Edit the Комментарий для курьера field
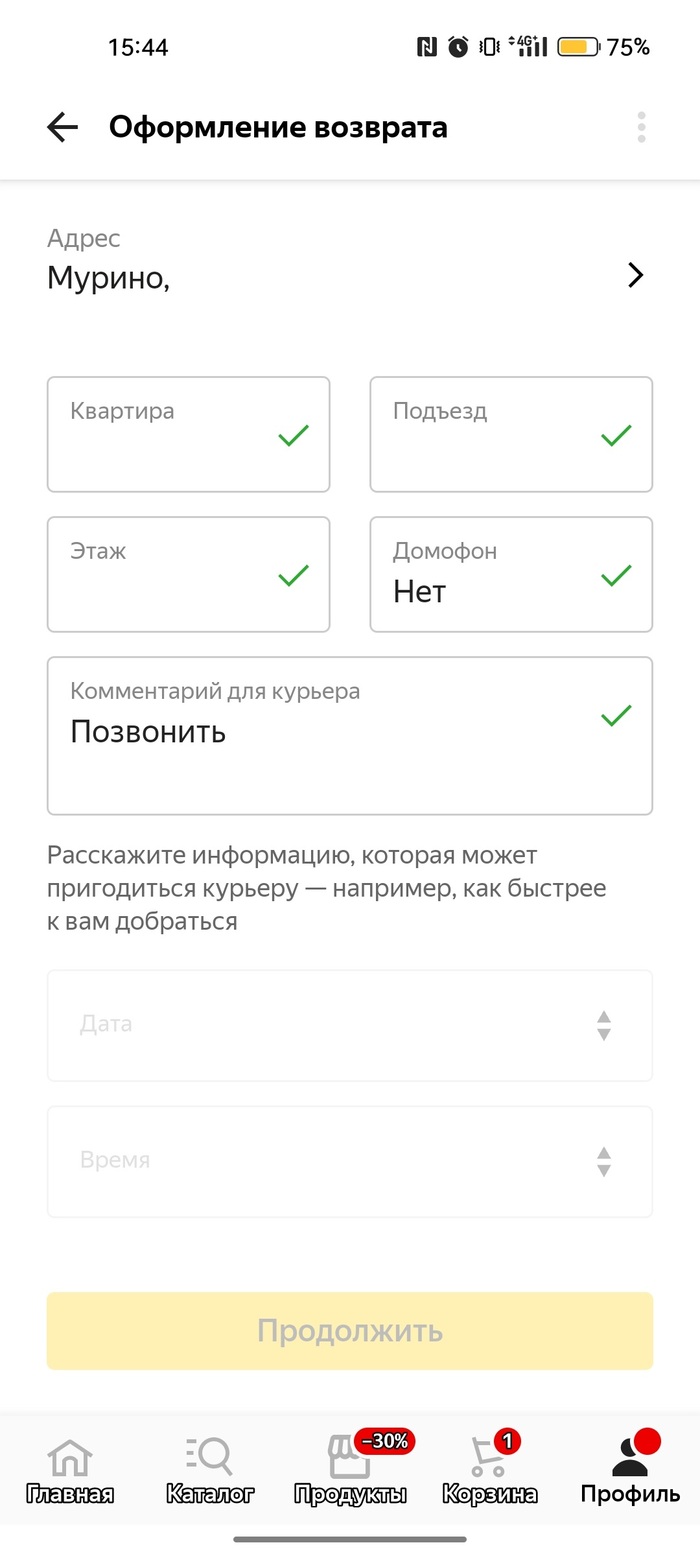Image resolution: width=700 pixels, height=1556 pixels. coord(350,735)
